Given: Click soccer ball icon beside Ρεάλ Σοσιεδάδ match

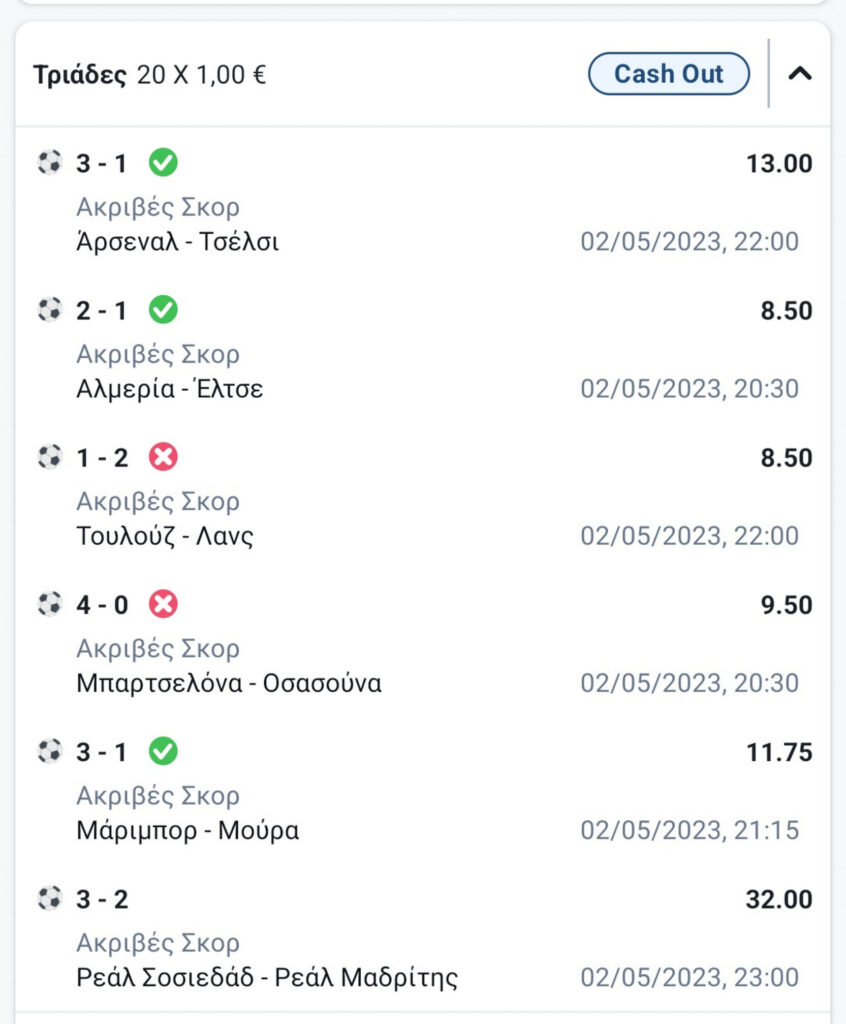Looking at the screenshot, I should coord(49,898).
